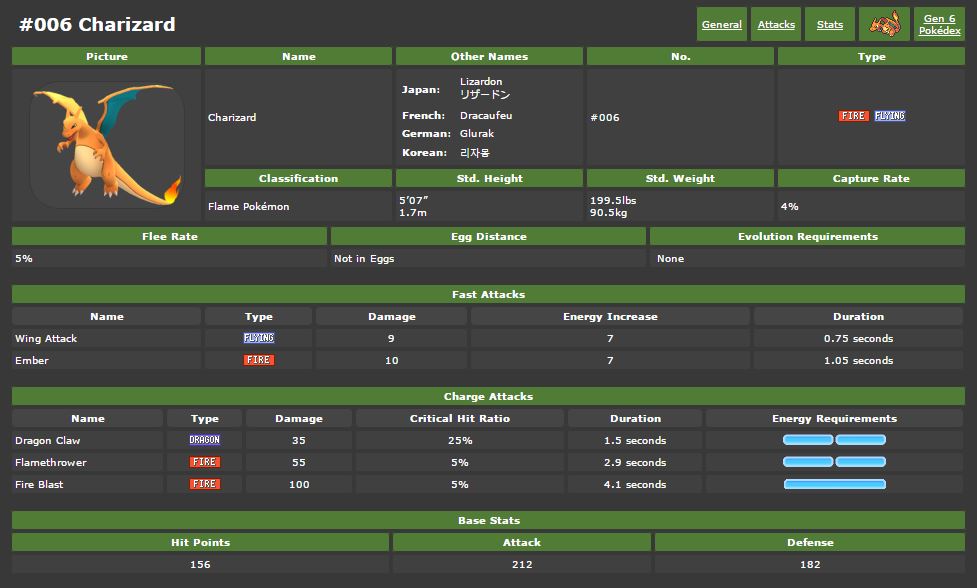The image size is (977, 588).
Task: Select the Base Stats section header
Action: [488, 520]
